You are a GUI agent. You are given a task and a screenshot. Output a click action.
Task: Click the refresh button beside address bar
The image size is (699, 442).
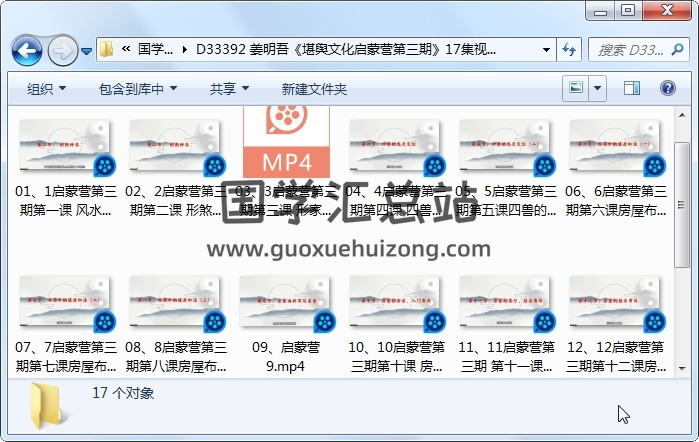[x=569, y=50]
